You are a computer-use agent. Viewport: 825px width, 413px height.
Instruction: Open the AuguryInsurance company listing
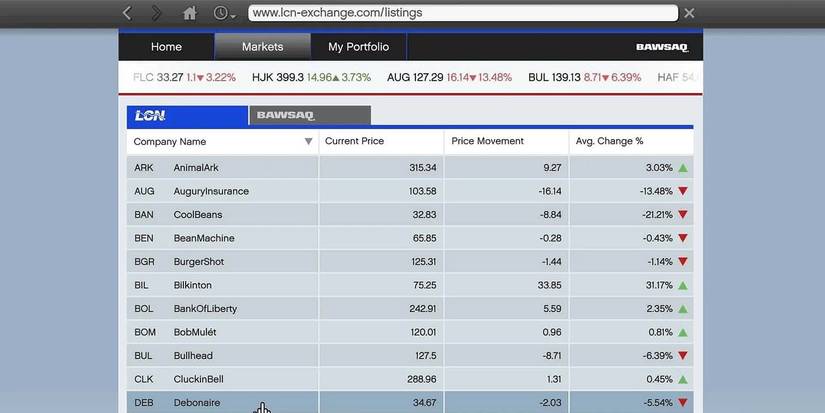410,191
